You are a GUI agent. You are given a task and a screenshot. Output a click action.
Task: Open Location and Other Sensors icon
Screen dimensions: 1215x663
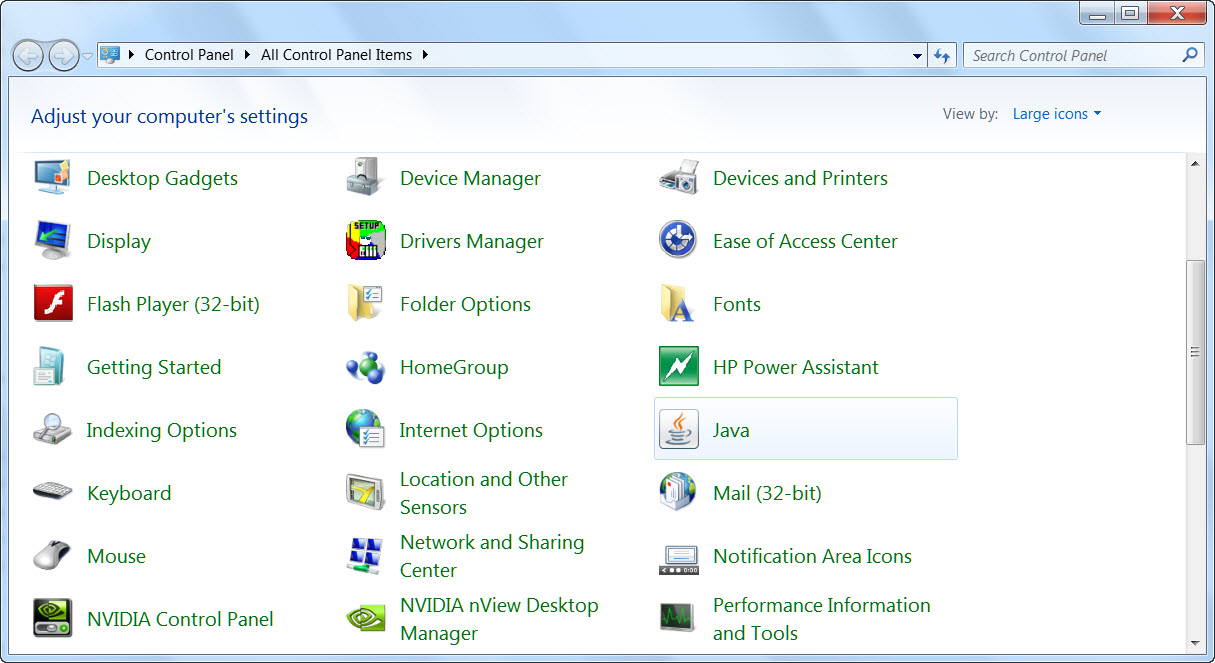(366, 493)
